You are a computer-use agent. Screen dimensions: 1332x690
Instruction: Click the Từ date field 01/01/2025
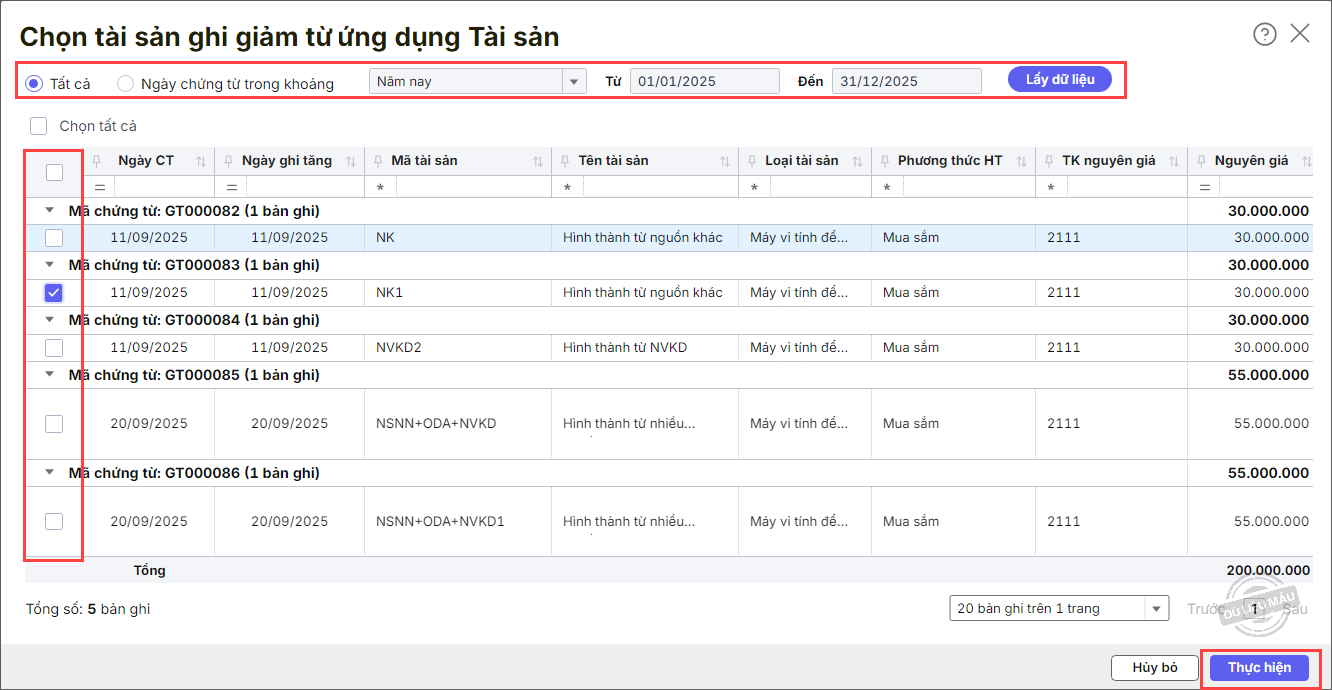(704, 81)
